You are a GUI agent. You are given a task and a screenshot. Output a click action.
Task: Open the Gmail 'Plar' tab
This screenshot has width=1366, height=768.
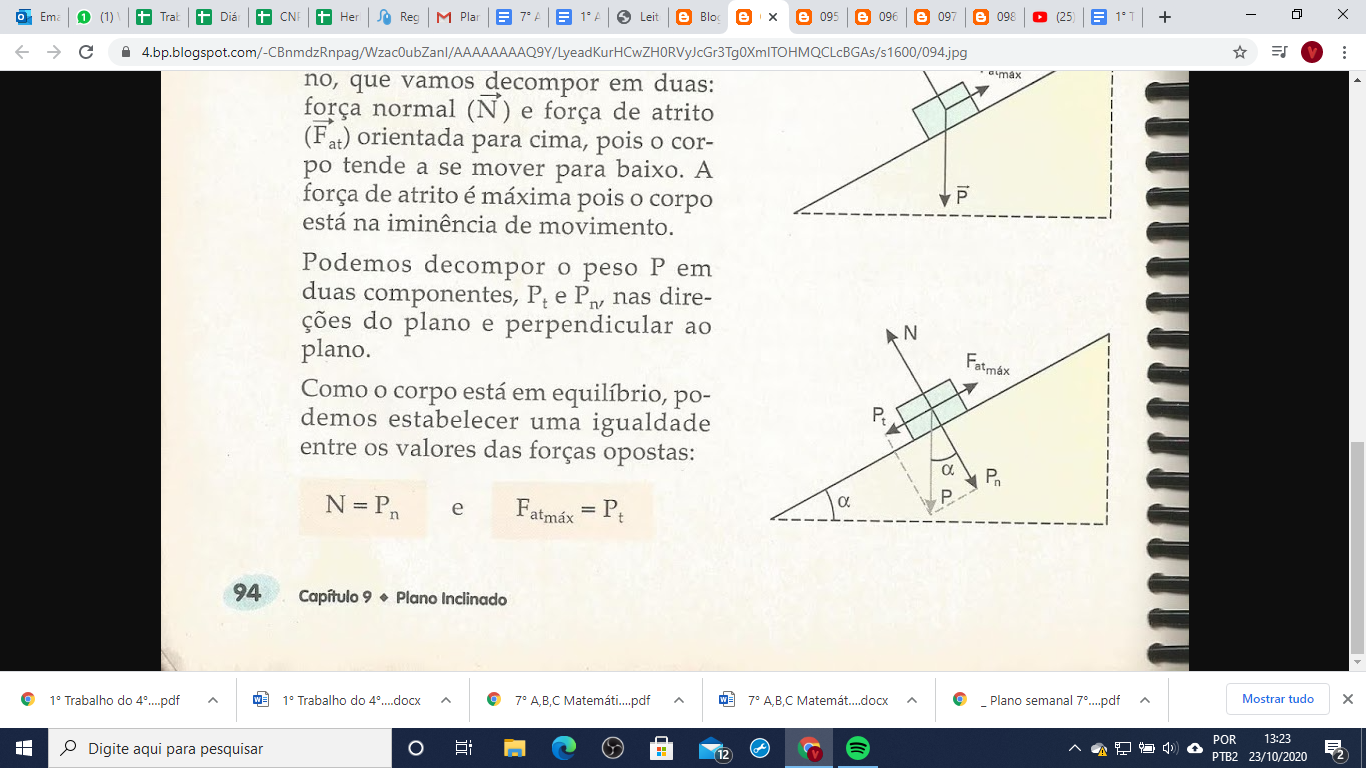pos(457,17)
